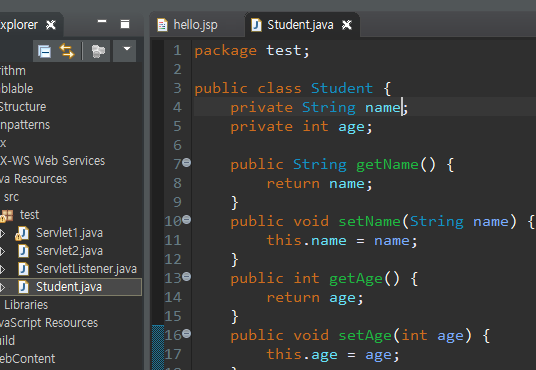Image resolution: width=536 pixels, height=370 pixels.
Task: Select the test package in explorer
Action: pos(29,215)
